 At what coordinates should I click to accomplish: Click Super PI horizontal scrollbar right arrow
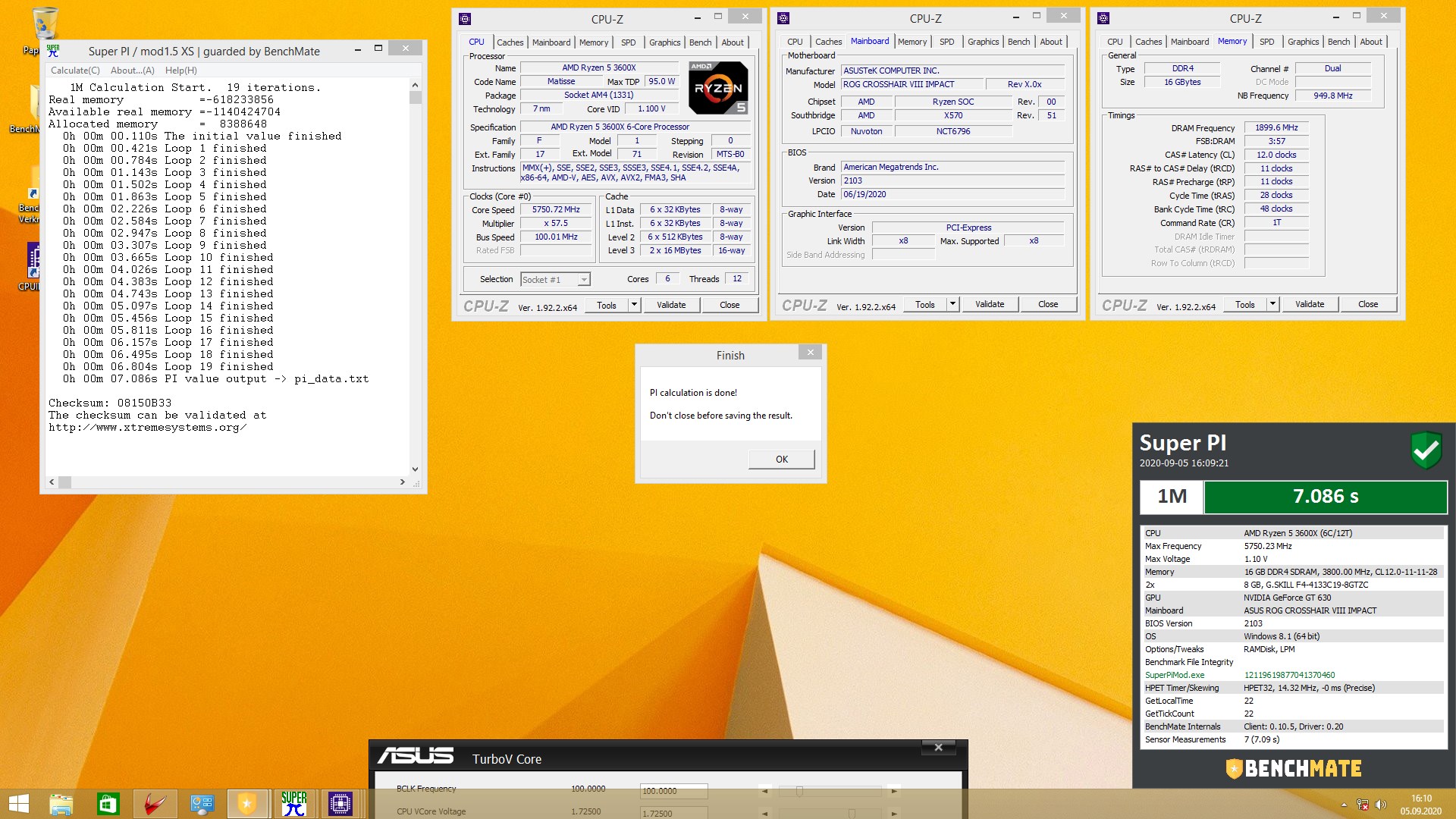[402, 482]
